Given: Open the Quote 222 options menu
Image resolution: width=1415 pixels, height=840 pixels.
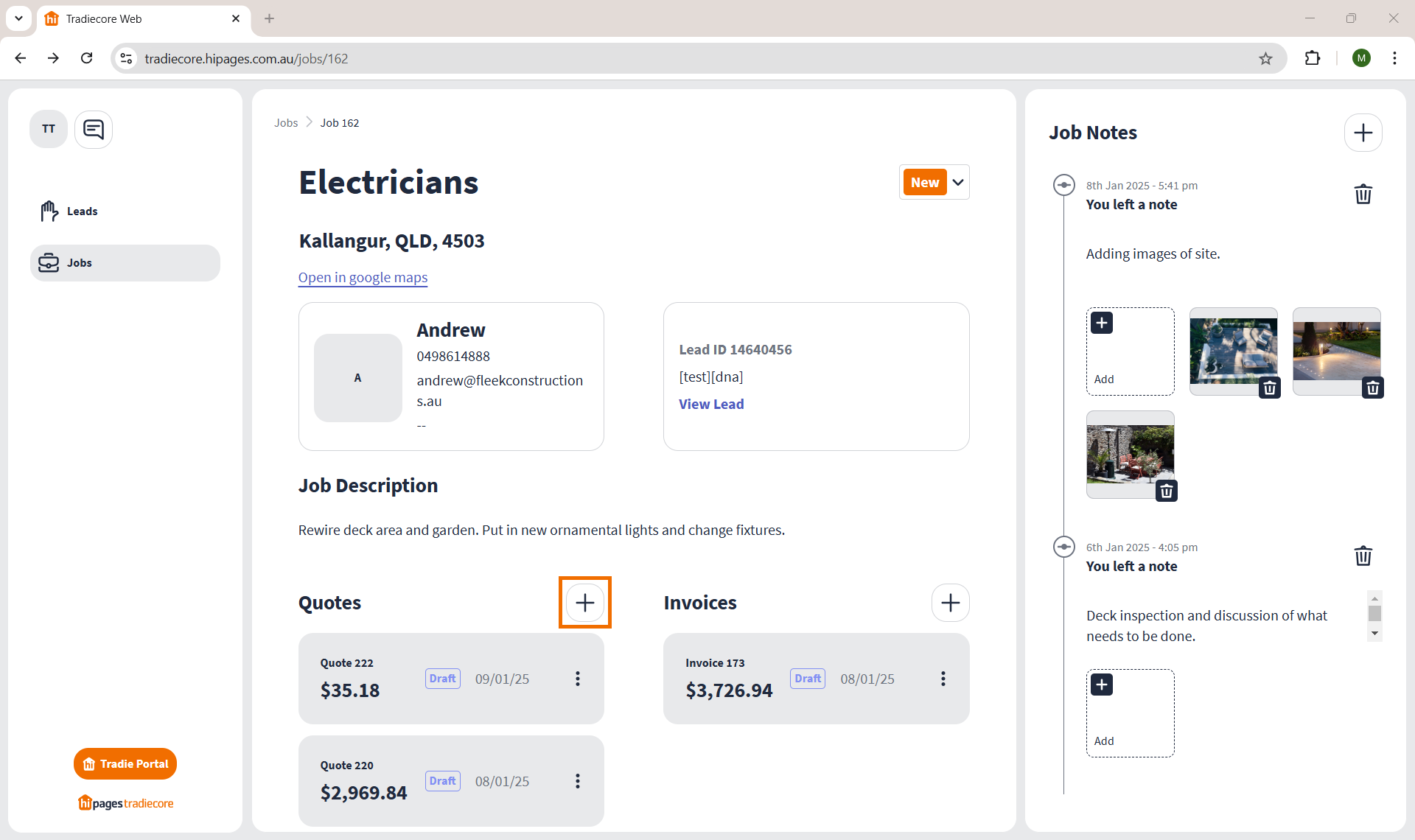Looking at the screenshot, I should click(578, 679).
